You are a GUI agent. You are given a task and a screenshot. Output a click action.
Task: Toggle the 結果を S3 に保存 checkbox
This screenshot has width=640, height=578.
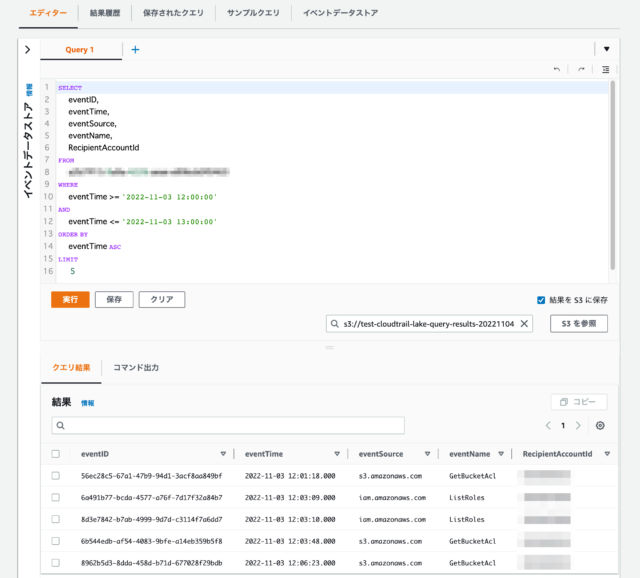[541, 300]
